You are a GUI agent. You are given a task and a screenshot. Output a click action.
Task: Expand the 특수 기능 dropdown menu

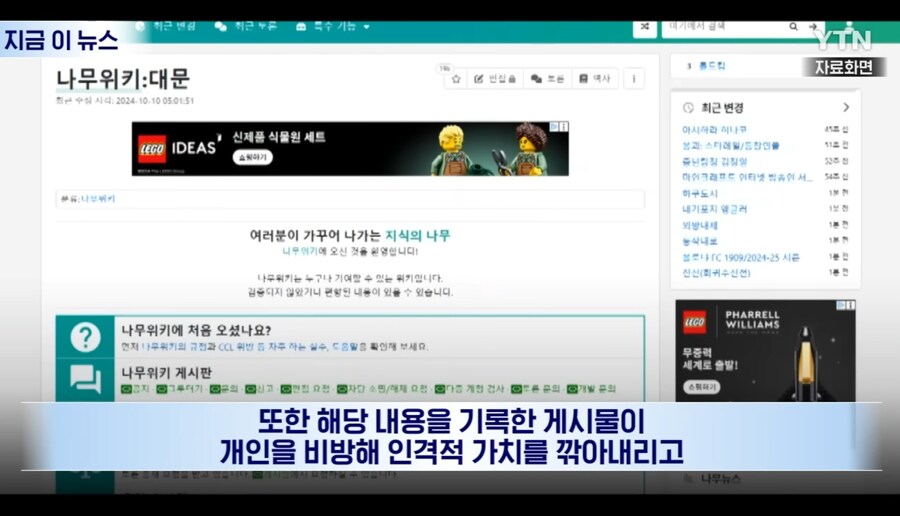[333, 26]
